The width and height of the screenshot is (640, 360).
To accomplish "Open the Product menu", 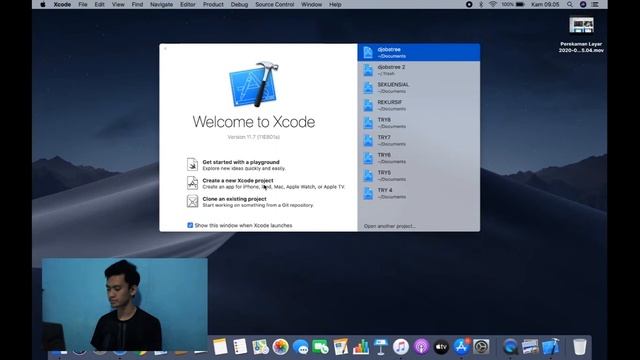I will point(213,4).
